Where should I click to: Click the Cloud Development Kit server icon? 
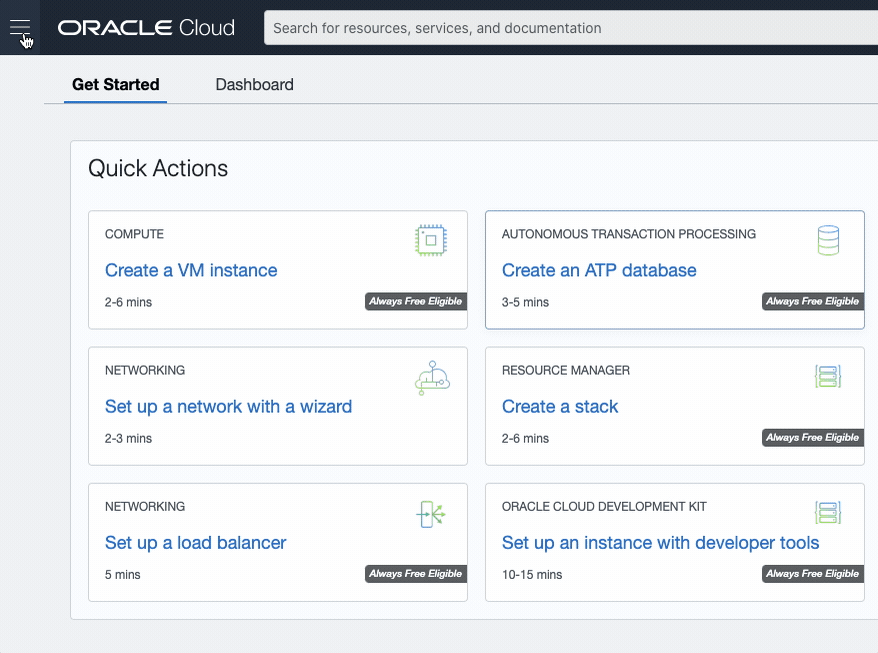click(828, 512)
